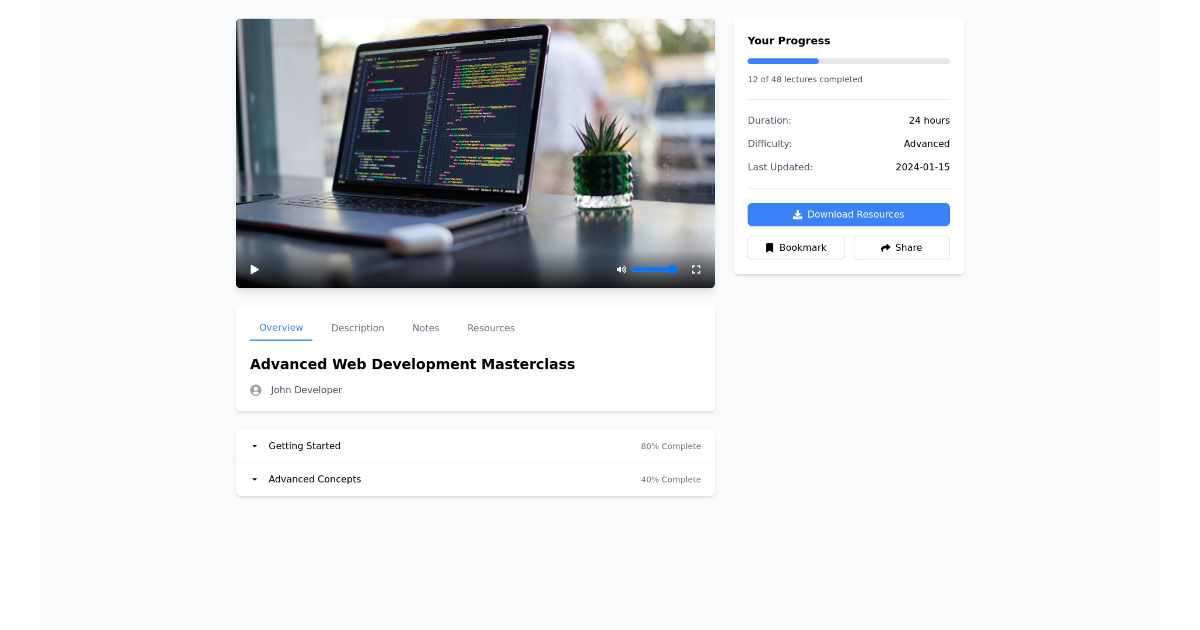Select the Resources tab

click(491, 327)
